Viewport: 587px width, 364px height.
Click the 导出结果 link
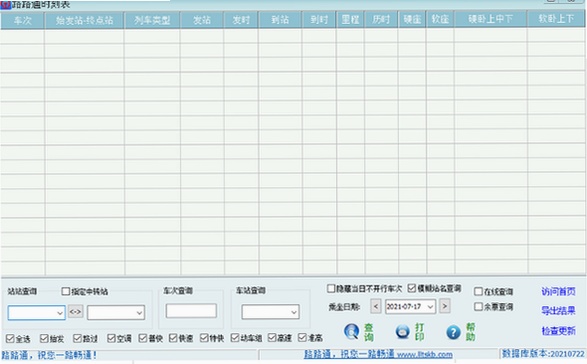[x=558, y=310]
